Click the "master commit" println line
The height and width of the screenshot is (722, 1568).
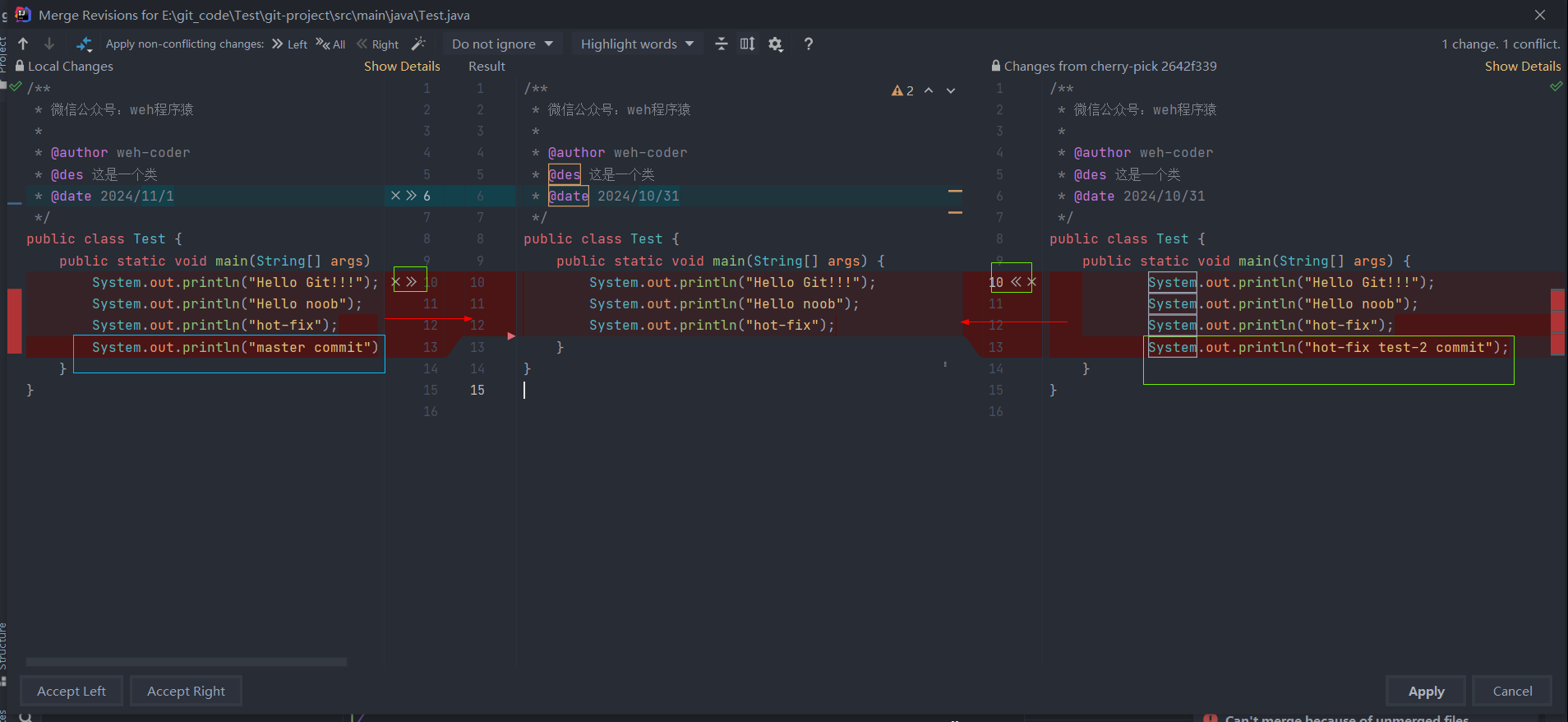235,347
